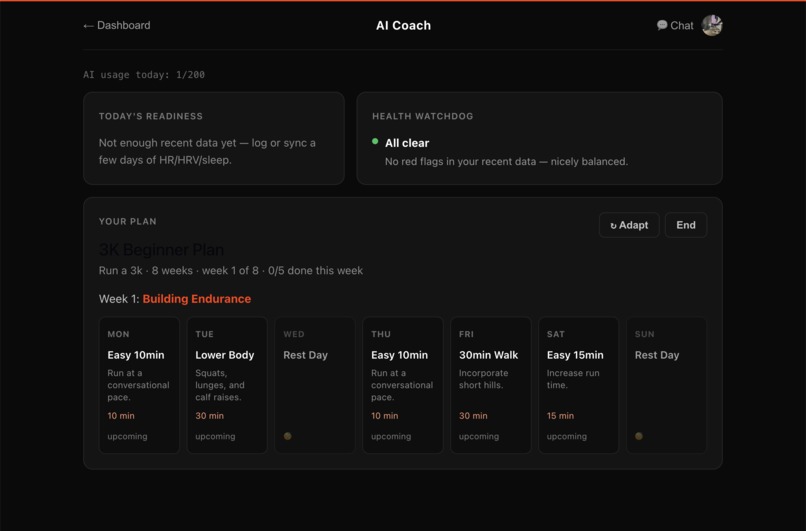Click the Today's Readiness heading
Image resolution: width=806 pixels, height=531 pixels.
pyautogui.click(x=151, y=116)
